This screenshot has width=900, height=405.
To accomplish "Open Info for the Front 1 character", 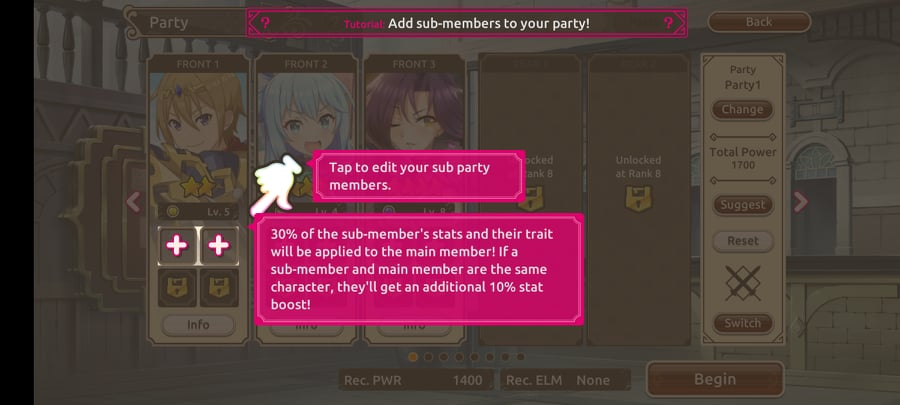I will [198, 325].
